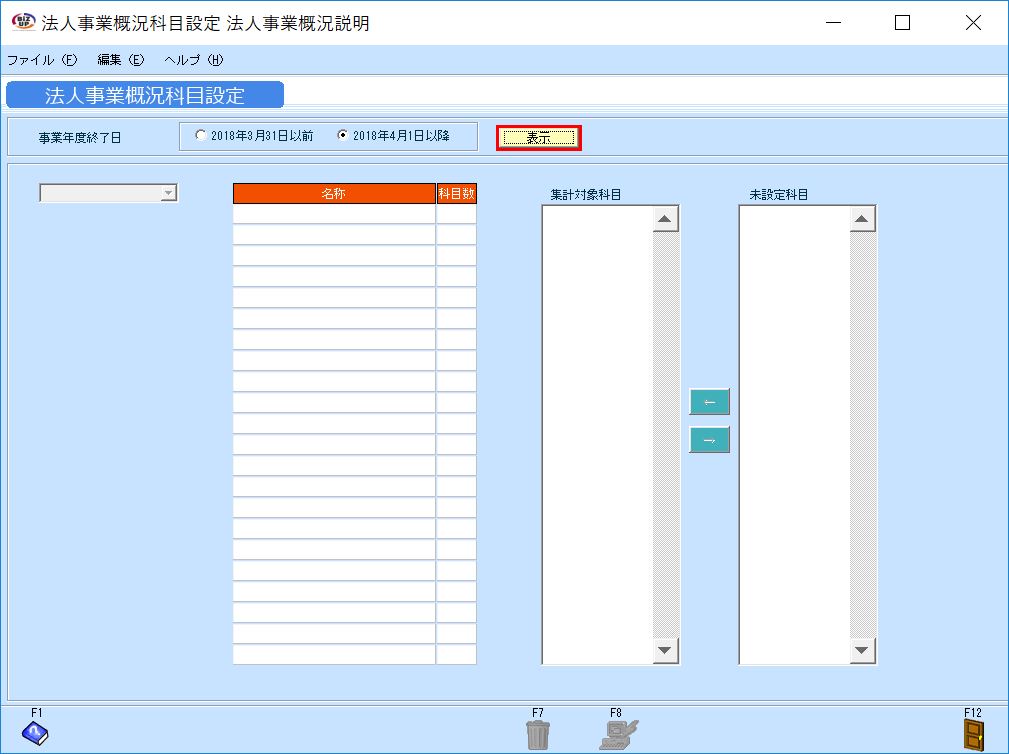1009x754 pixels.
Task: Click the F8 computer registration icon
Action: [x=618, y=735]
